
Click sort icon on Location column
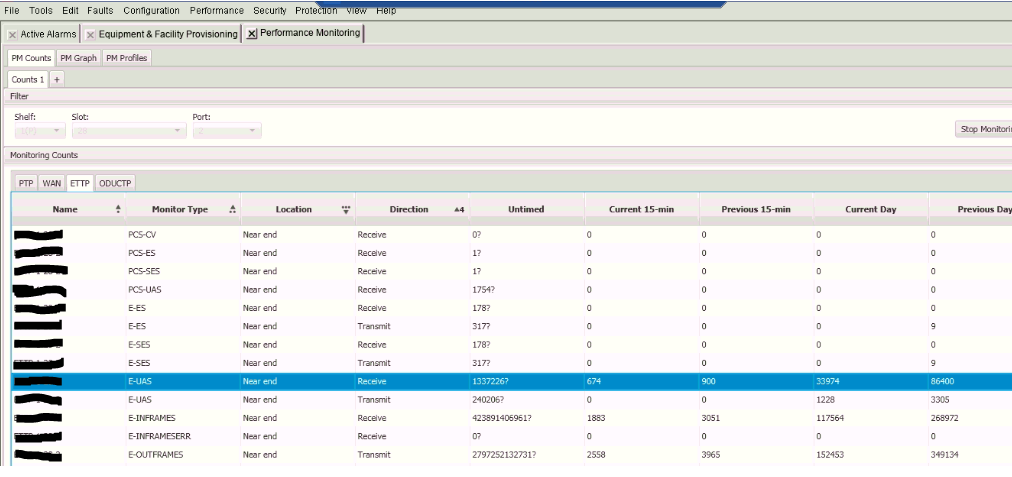tap(346, 209)
